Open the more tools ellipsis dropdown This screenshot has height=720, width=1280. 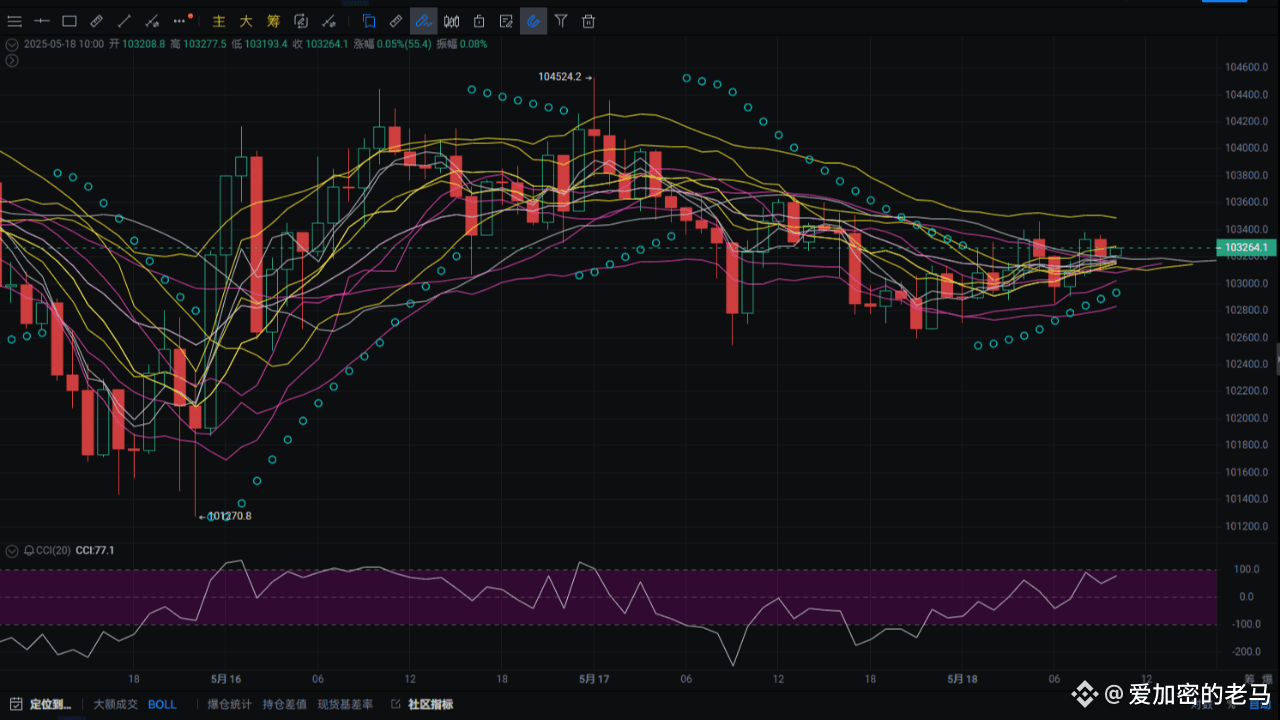(x=180, y=20)
